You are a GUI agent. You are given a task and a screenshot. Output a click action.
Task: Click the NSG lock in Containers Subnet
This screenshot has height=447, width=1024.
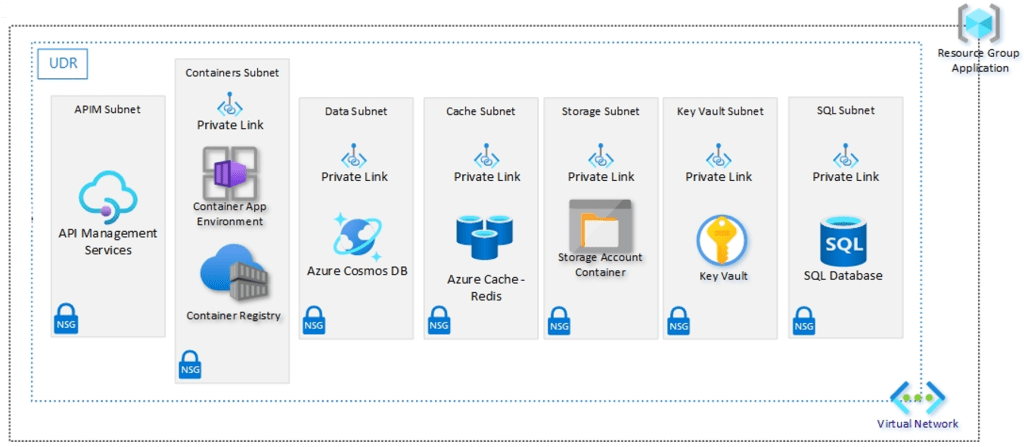(190, 364)
